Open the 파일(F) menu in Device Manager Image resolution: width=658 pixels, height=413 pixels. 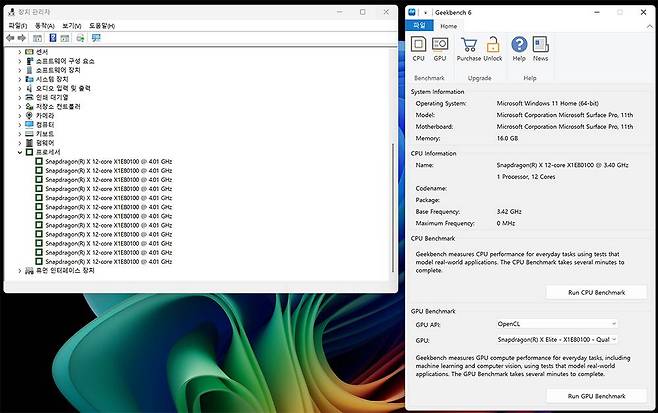(17, 25)
